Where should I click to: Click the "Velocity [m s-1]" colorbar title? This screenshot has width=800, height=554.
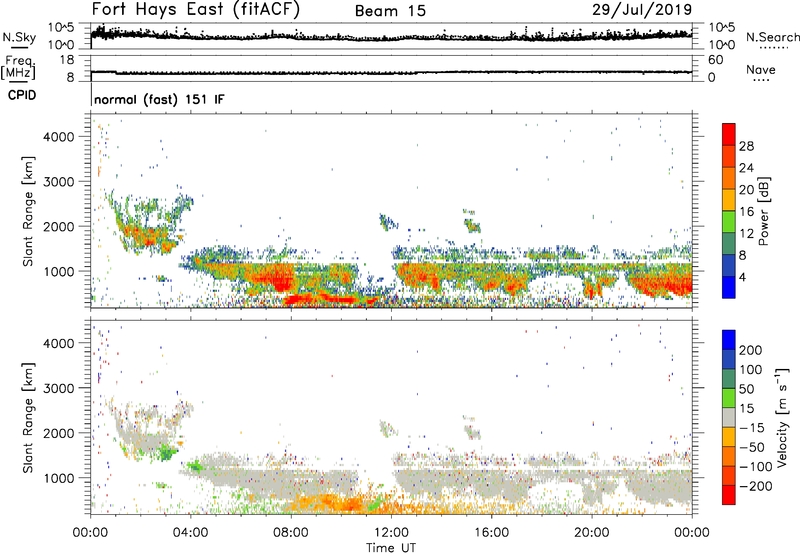point(783,417)
